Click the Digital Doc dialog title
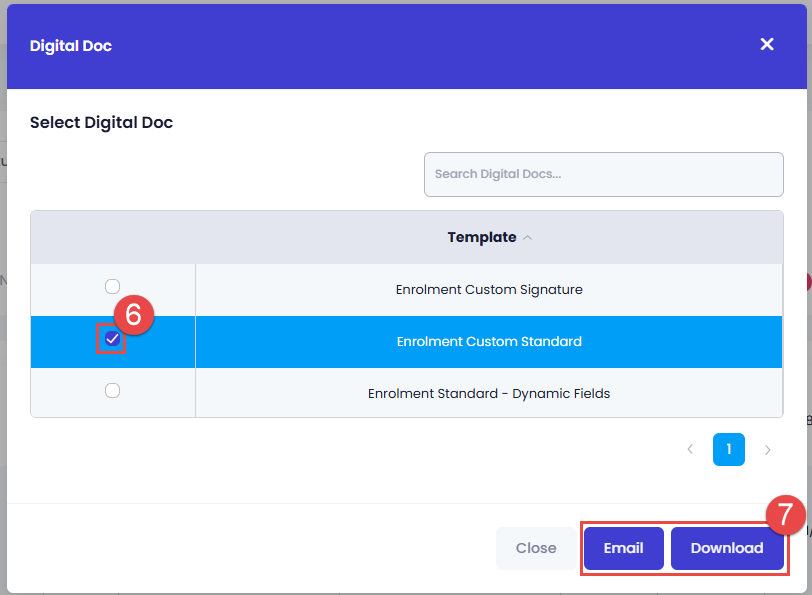812x595 pixels. point(71,46)
